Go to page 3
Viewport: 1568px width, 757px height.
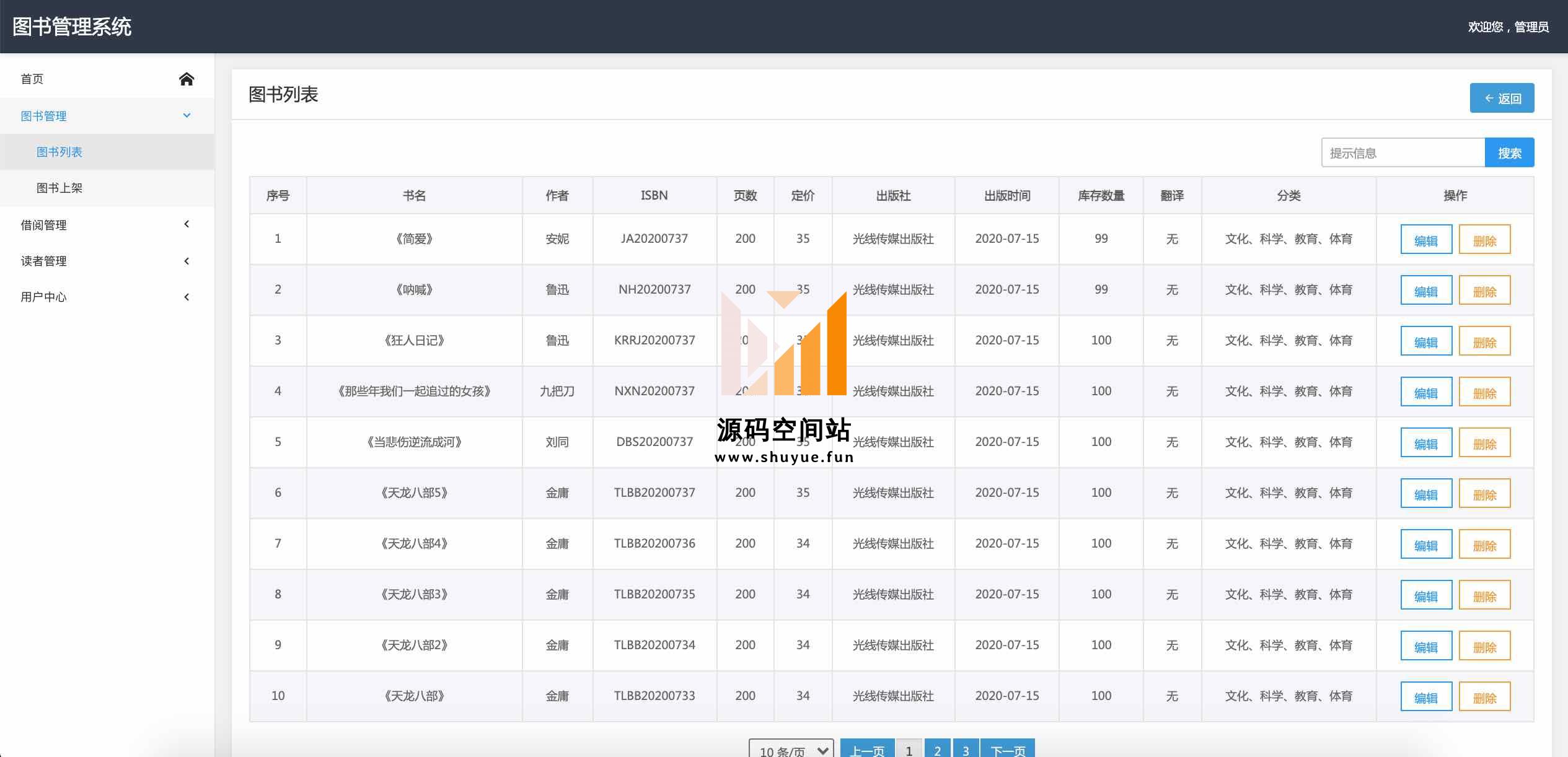[966, 749]
